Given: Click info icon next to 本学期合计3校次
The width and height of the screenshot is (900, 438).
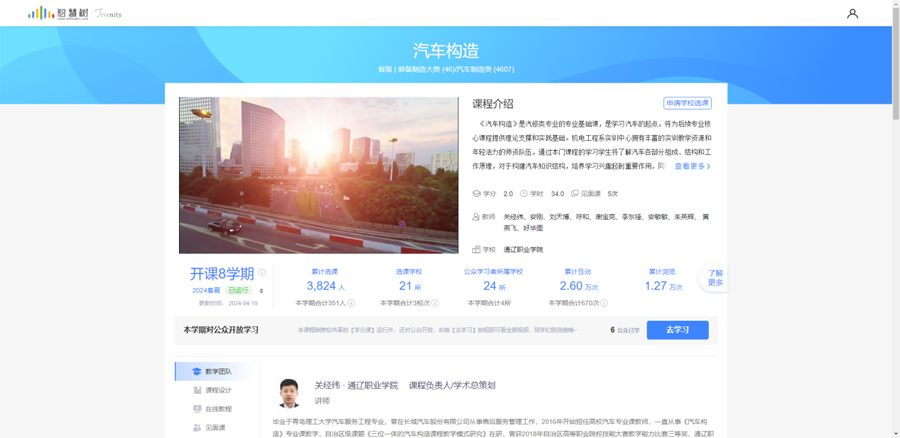Looking at the screenshot, I should click(x=435, y=303).
